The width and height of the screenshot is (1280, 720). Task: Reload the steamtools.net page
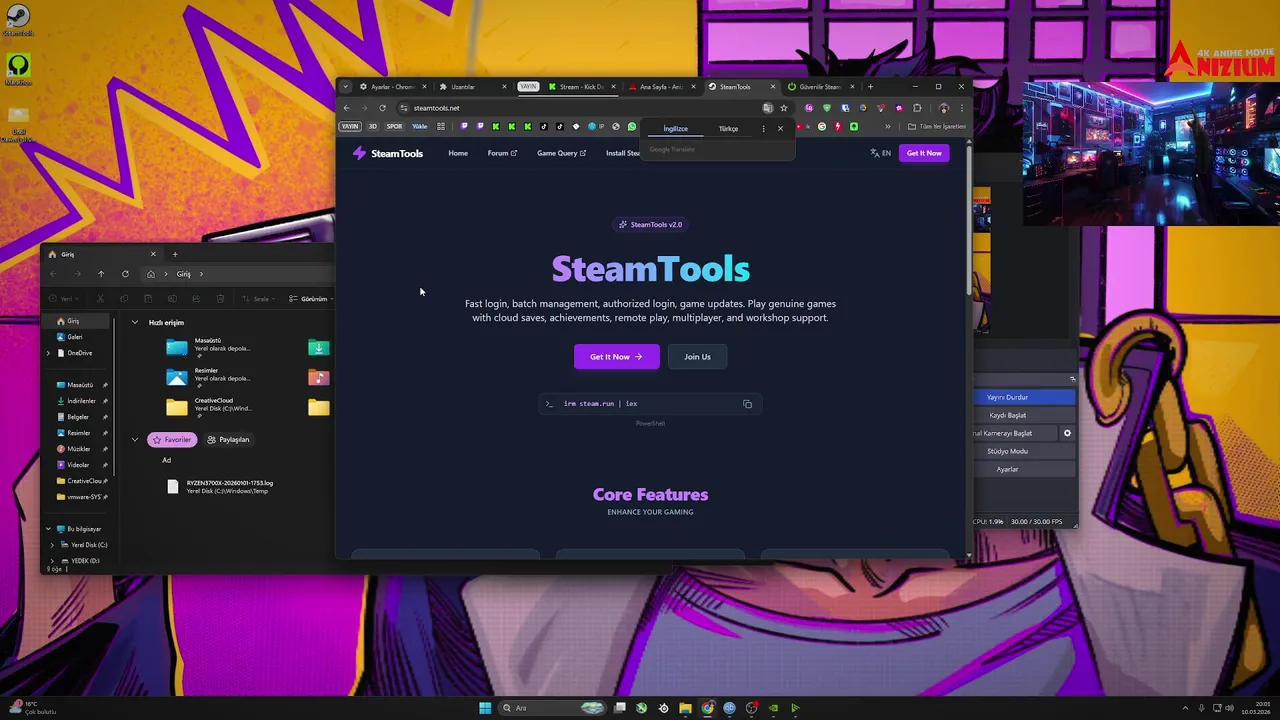[382, 108]
